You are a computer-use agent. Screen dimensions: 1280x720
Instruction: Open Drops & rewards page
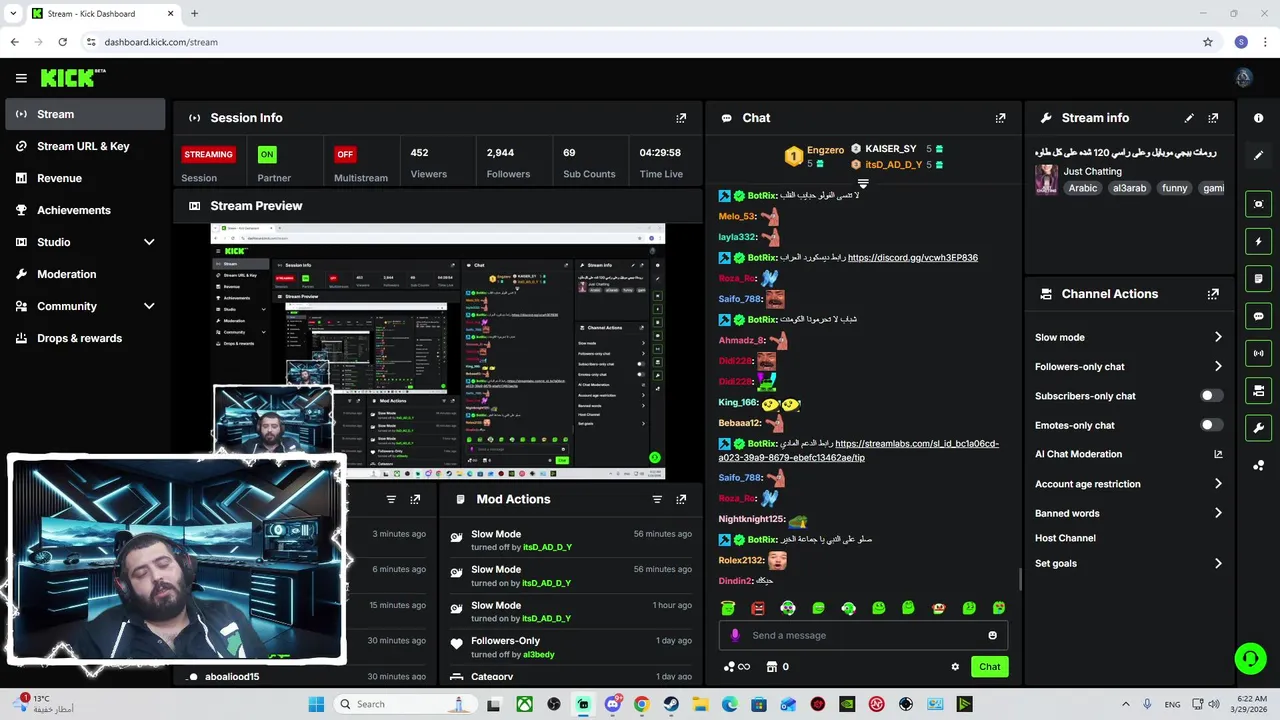click(85, 338)
